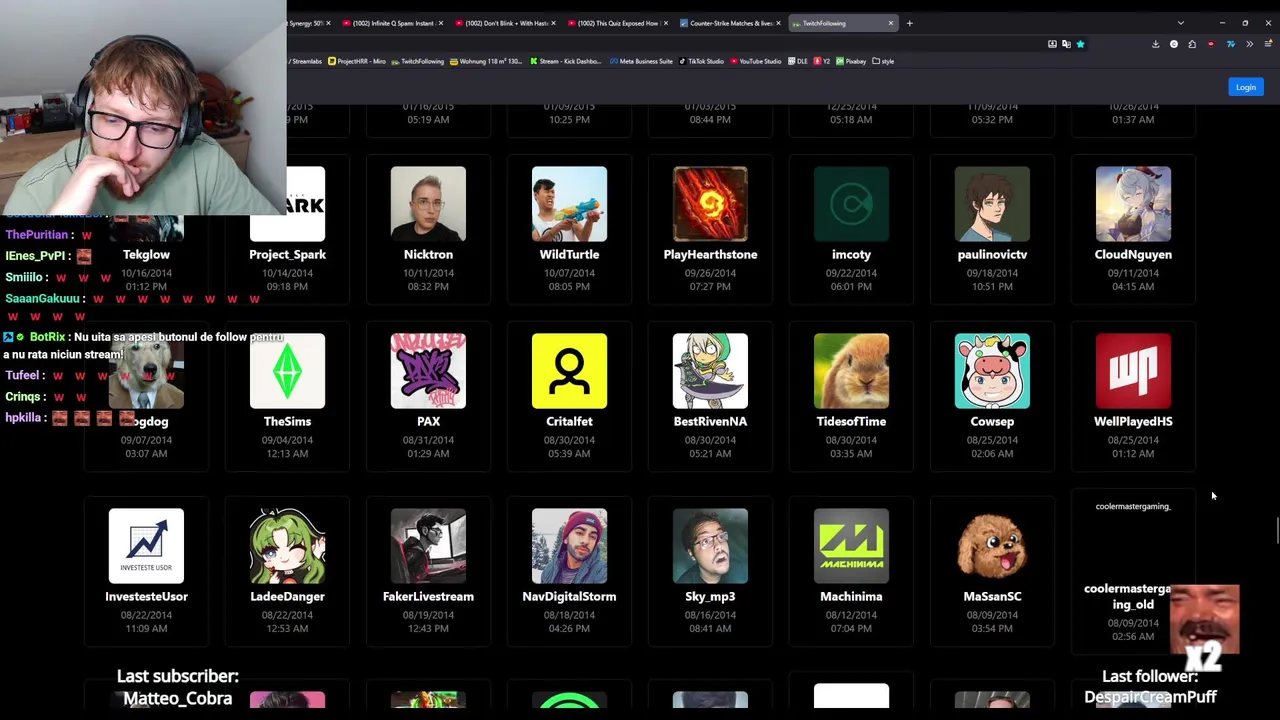Open CloudNguyen channel avatar

pyautogui.click(x=1133, y=204)
